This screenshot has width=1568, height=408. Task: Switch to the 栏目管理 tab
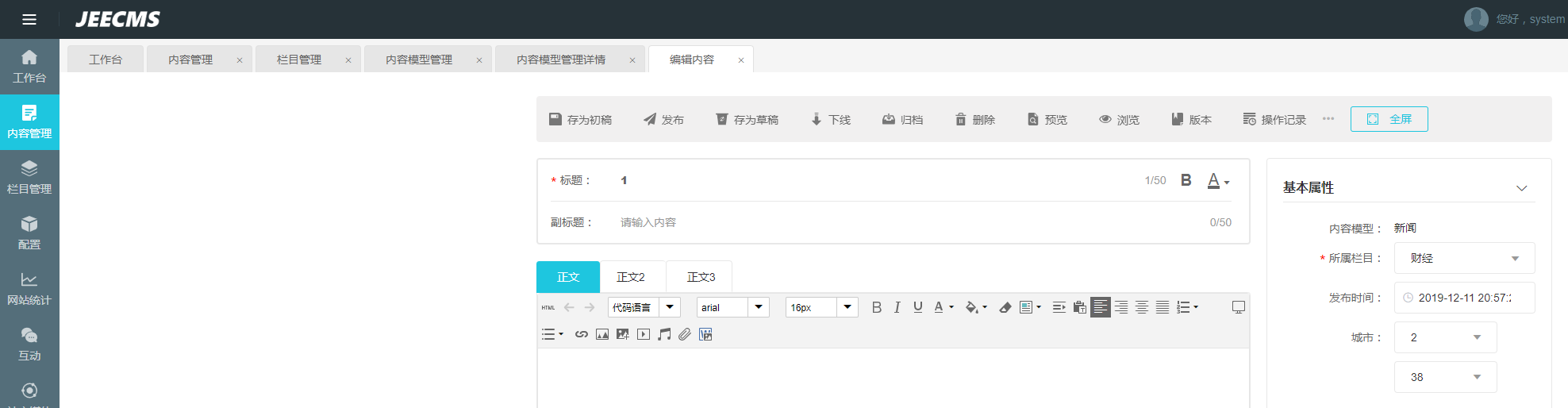[x=299, y=60]
